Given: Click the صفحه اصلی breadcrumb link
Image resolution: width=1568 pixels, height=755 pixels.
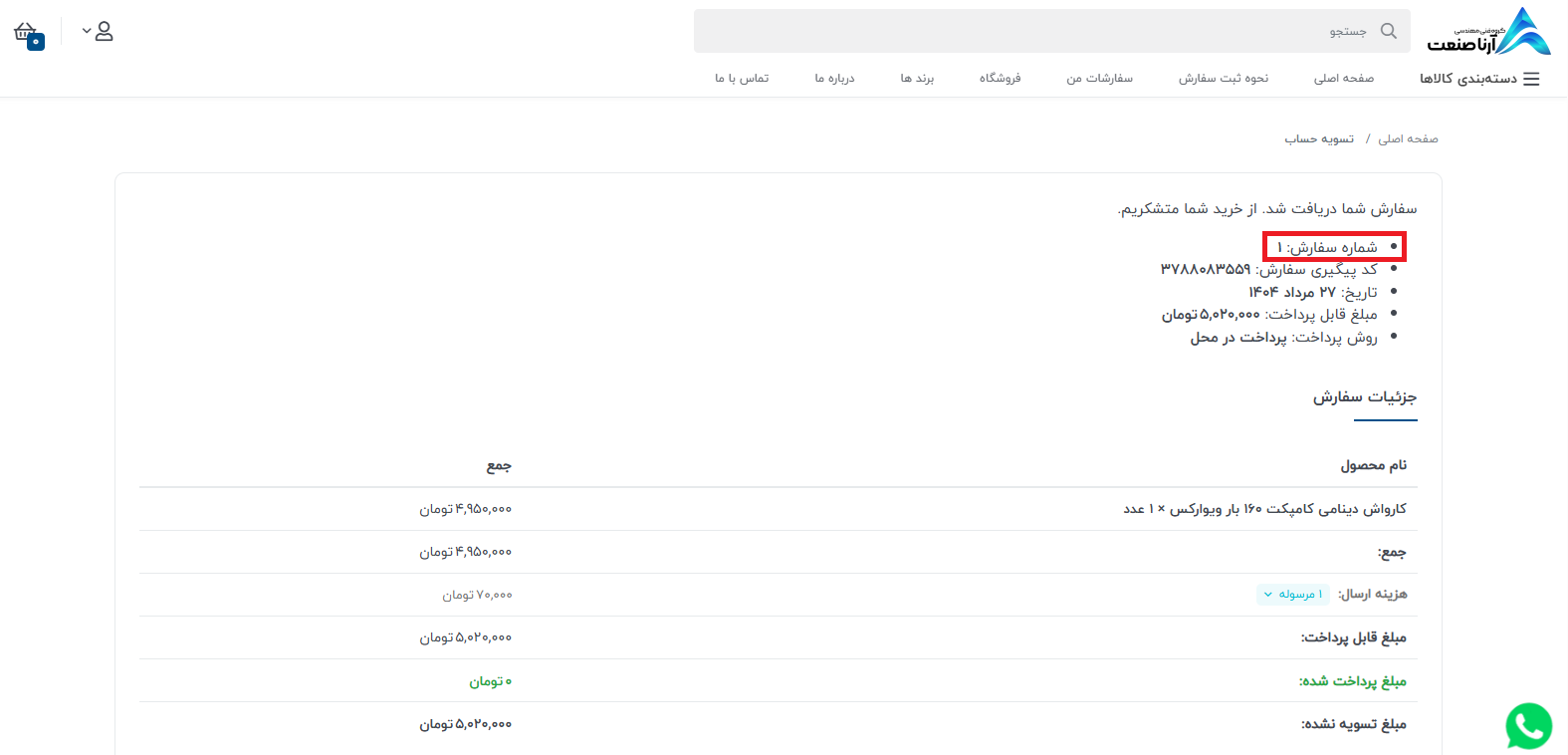Looking at the screenshot, I should pyautogui.click(x=1408, y=138).
